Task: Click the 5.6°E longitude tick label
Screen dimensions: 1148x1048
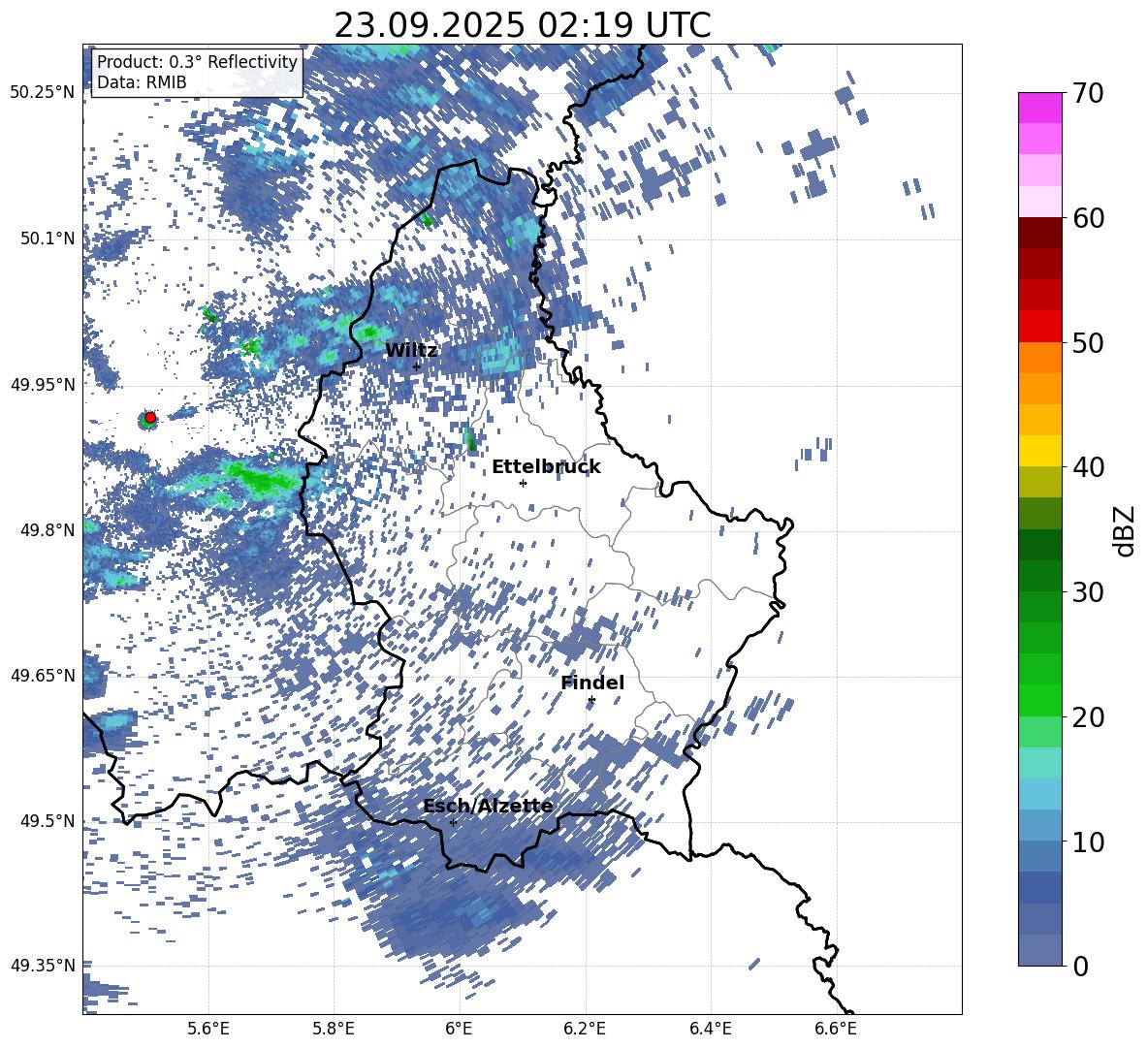Action: click(207, 1029)
